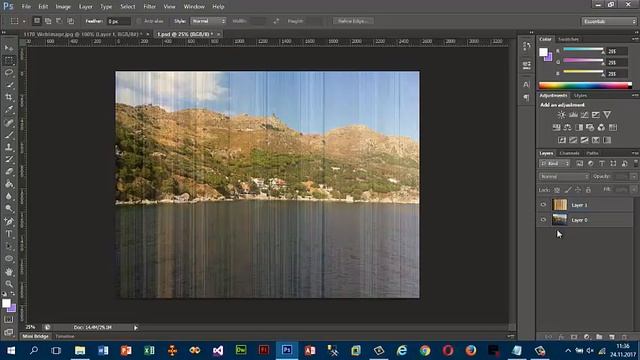Open the File menu
Image resolution: width=640 pixels, height=360 pixels.
(26, 7)
